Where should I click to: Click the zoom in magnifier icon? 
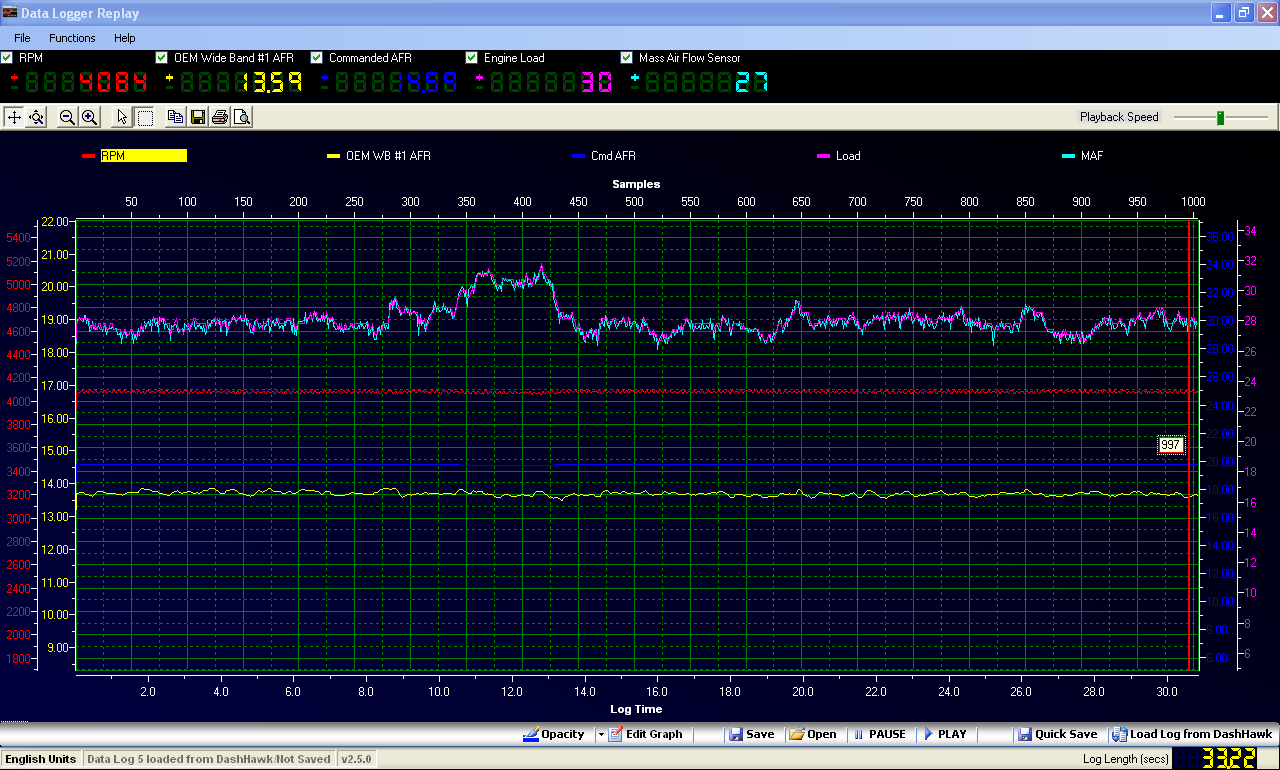click(89, 117)
